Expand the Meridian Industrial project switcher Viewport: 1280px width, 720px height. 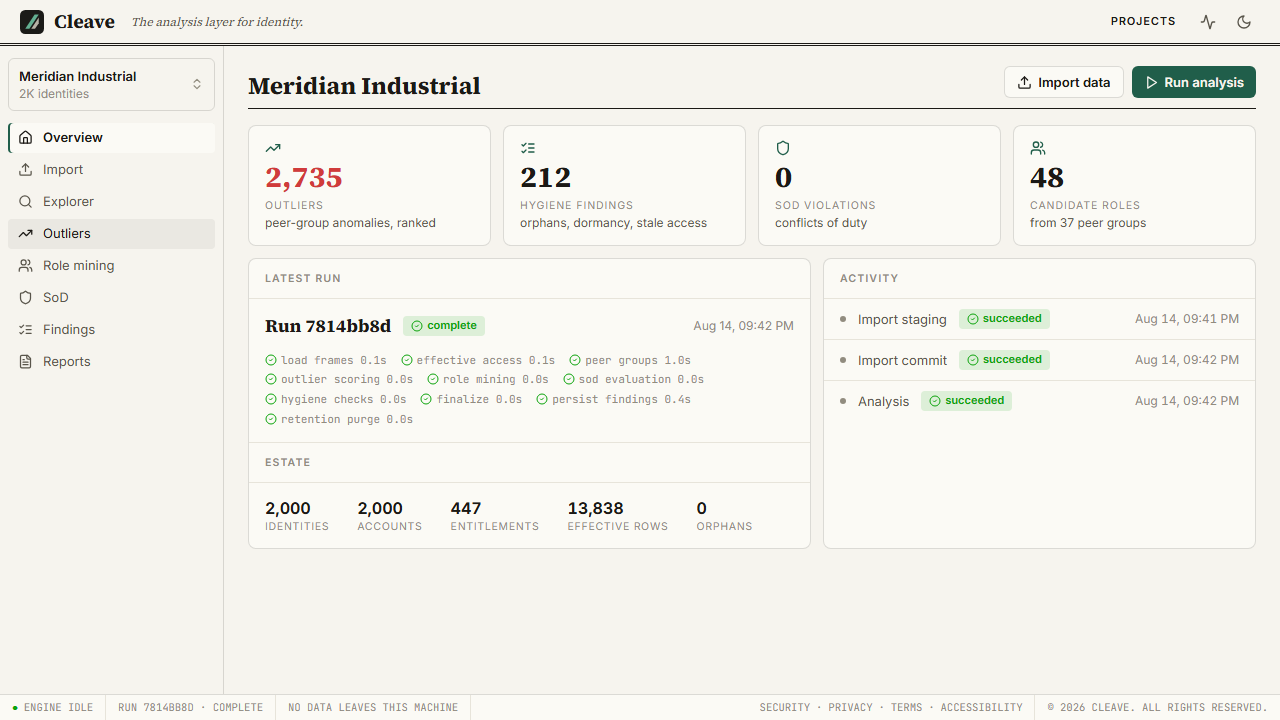[111, 84]
